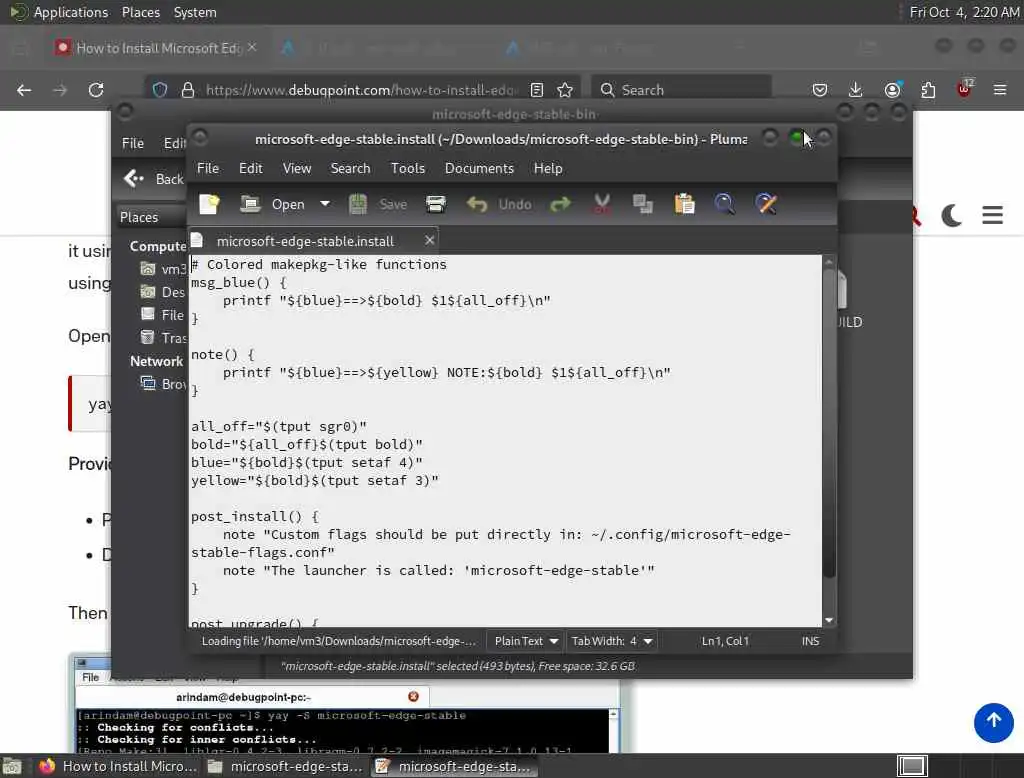
Task: Click Firefox forward navigation arrow
Action: [x=60, y=90]
